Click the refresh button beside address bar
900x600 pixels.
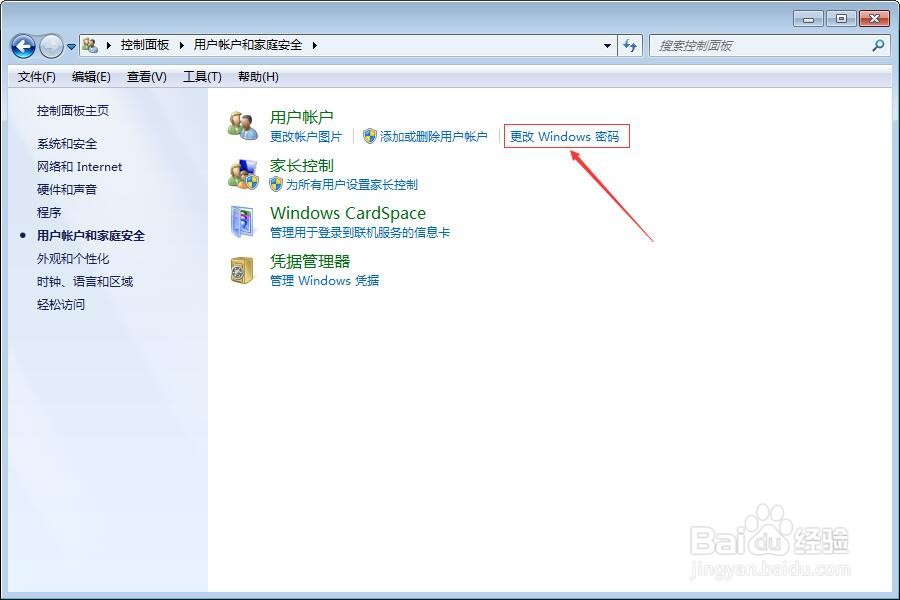click(630, 45)
